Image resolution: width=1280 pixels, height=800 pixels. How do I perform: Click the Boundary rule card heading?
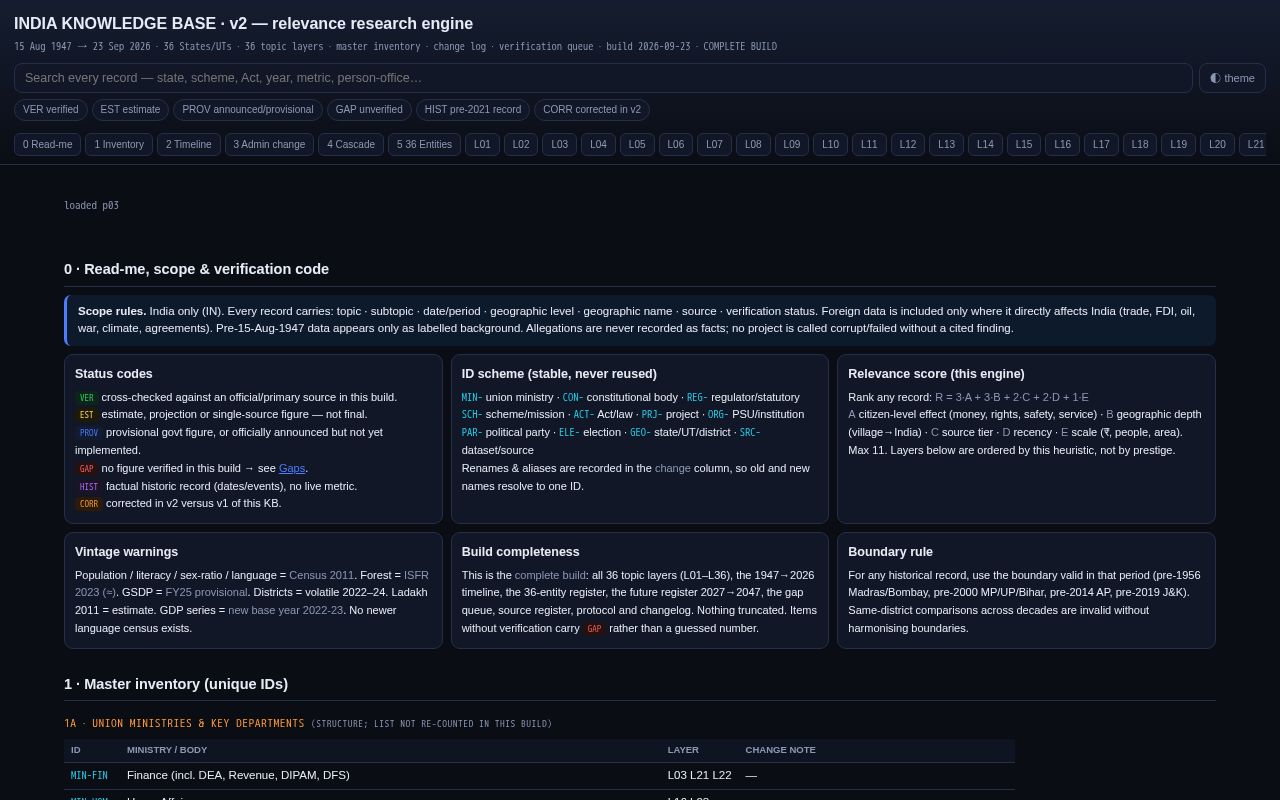[890, 552]
